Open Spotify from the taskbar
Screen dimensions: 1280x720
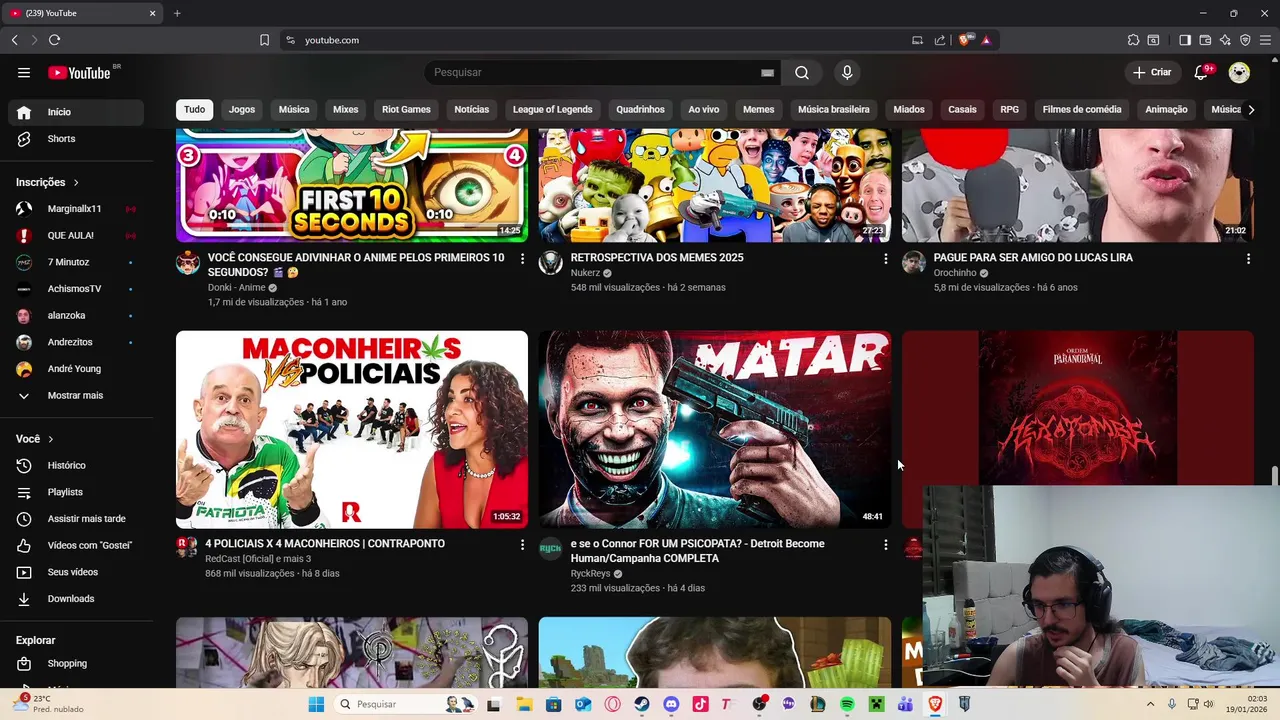coord(847,704)
